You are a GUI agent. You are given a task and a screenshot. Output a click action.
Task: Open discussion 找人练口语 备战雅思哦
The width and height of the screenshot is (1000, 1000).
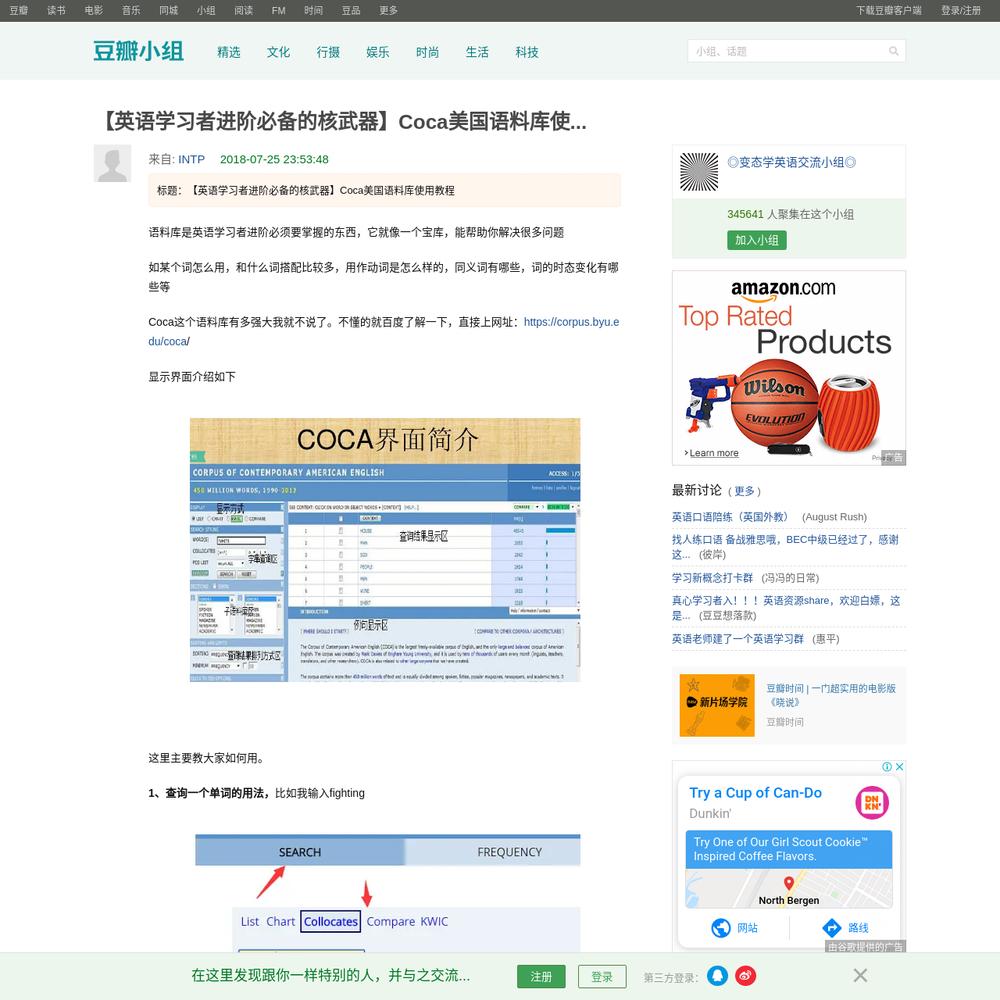click(785, 547)
